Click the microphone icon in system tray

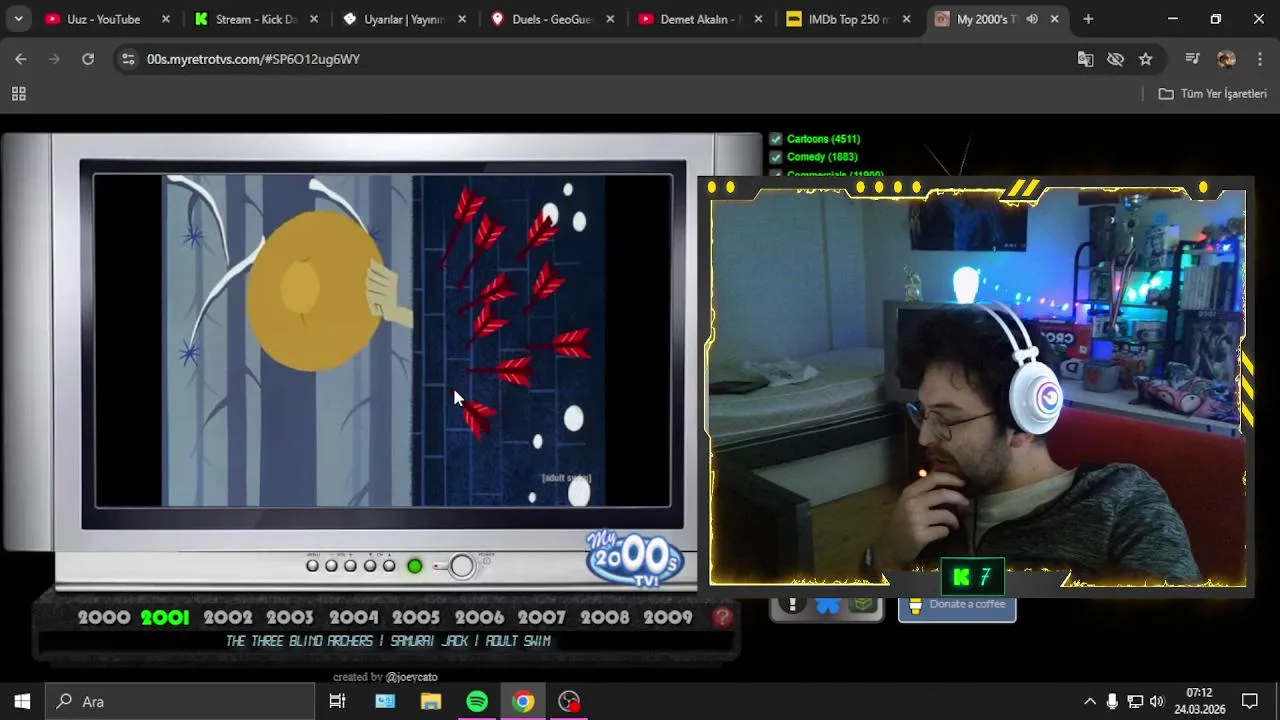click(1112, 701)
